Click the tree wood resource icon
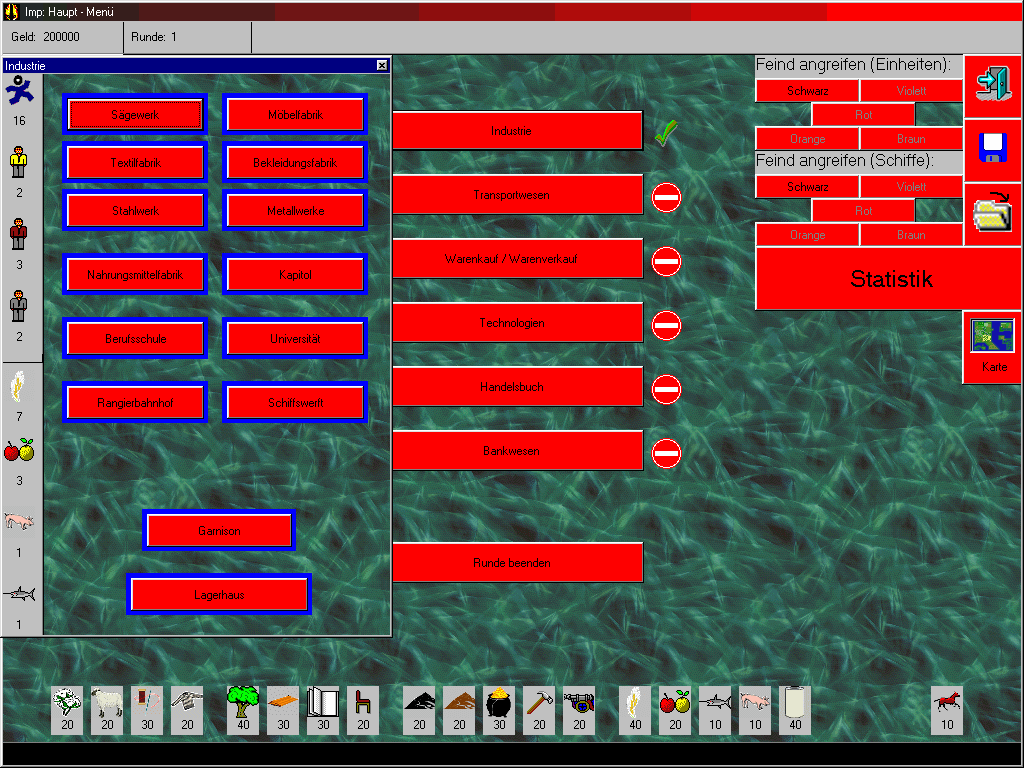Image resolution: width=1024 pixels, height=768 pixels. [243, 700]
